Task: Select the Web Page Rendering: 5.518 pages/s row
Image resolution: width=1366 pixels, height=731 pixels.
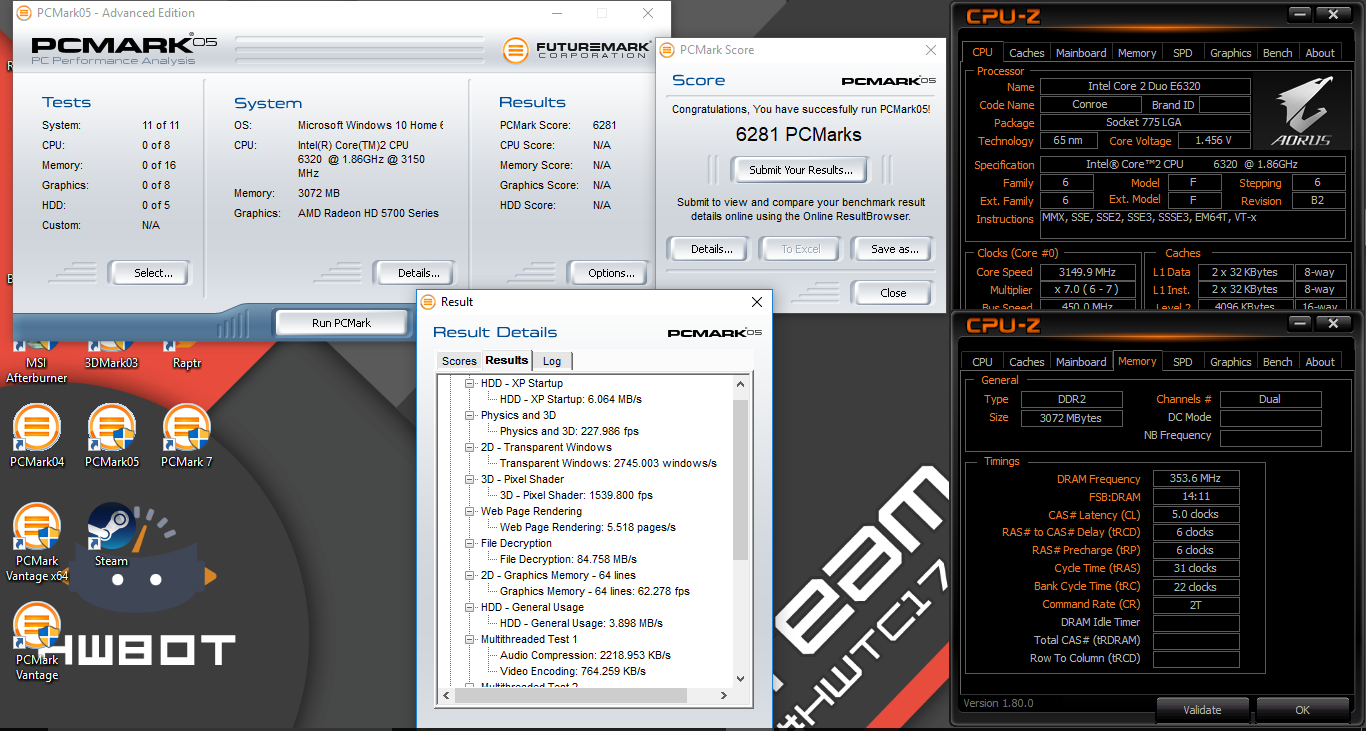Action: 588,527
